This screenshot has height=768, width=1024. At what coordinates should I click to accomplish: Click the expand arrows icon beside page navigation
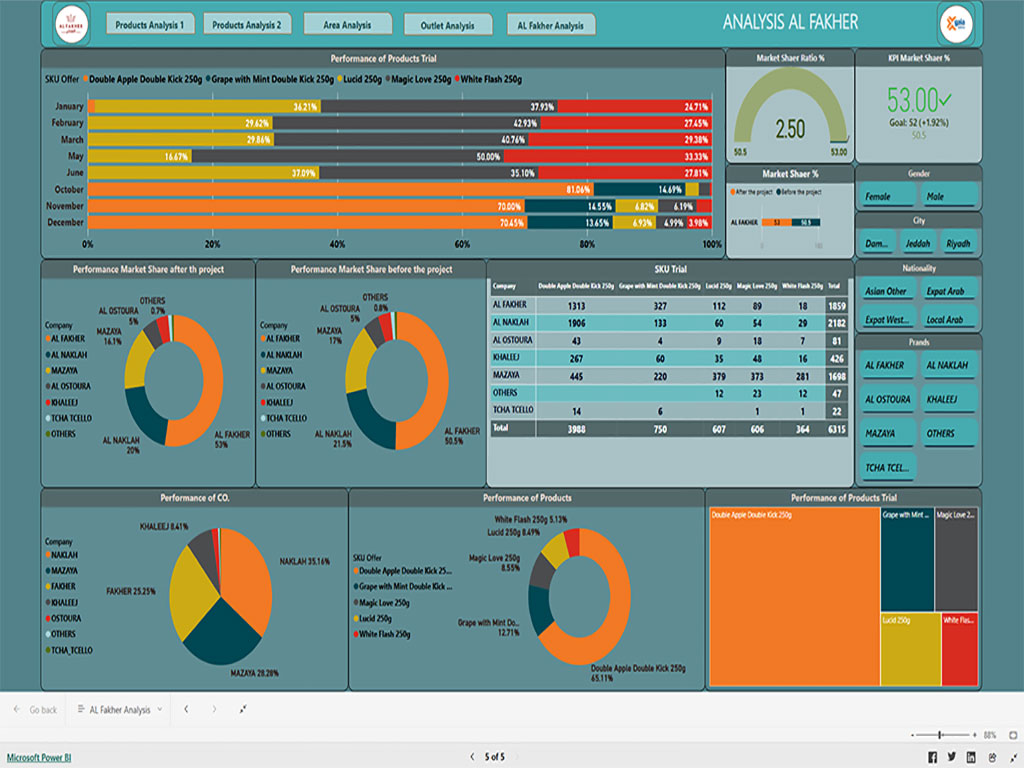pos(243,709)
